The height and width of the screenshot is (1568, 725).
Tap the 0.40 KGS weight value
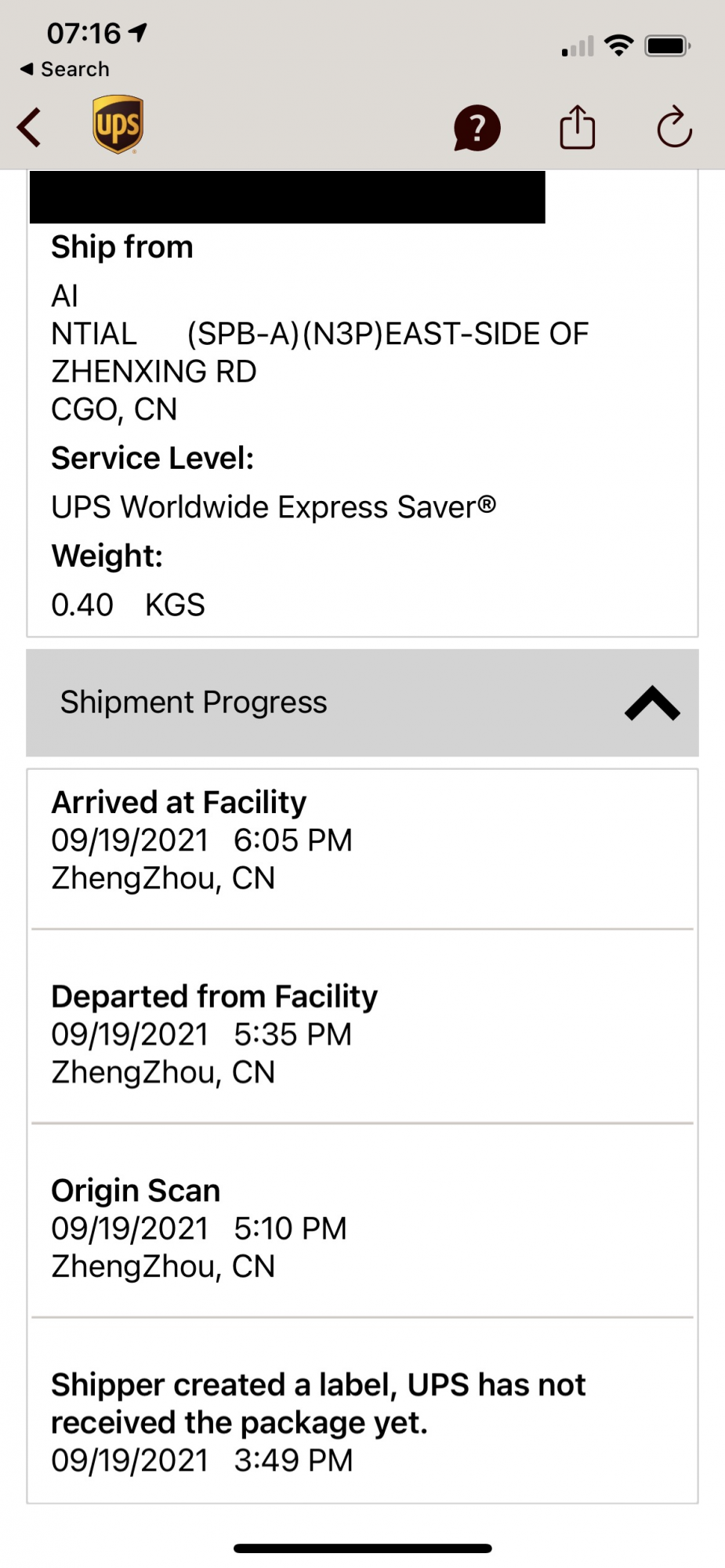pos(128,605)
